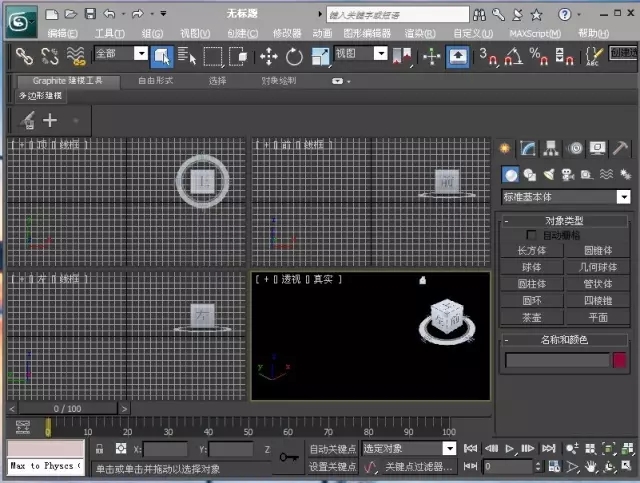Click the object color swatch
640x483 pixels.
point(620,360)
